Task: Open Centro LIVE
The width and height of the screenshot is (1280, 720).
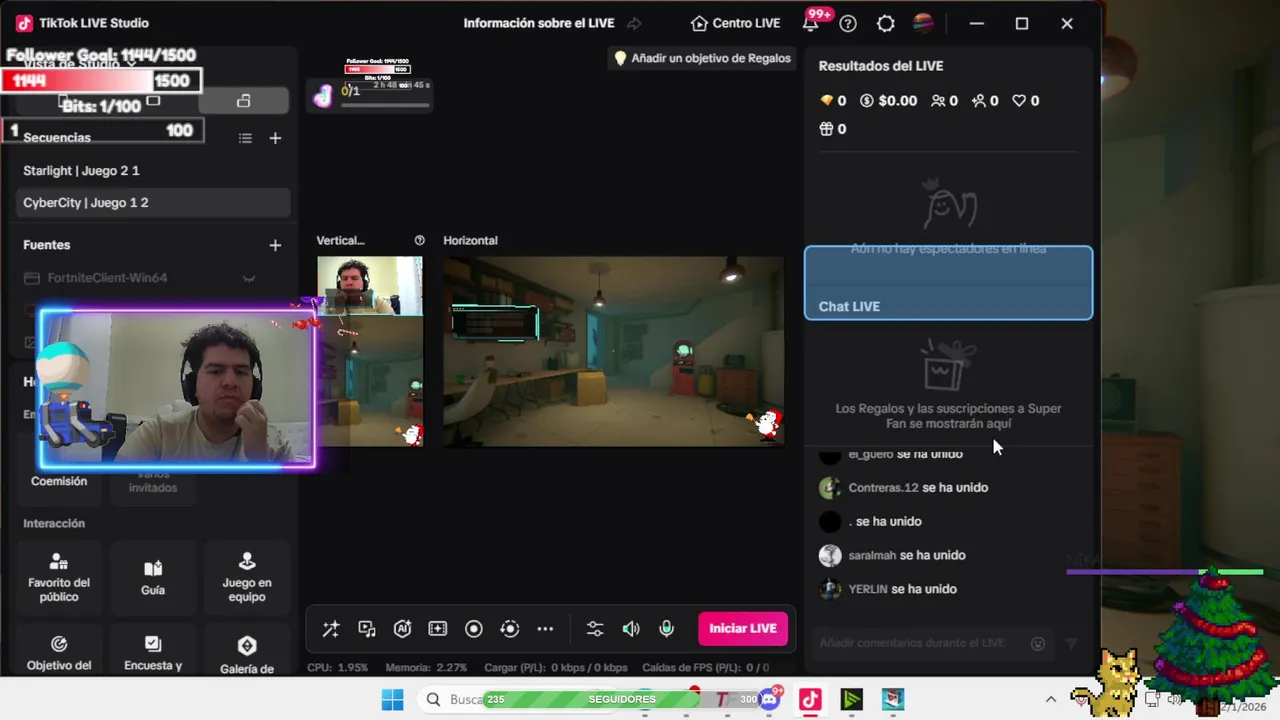Action: [x=735, y=23]
